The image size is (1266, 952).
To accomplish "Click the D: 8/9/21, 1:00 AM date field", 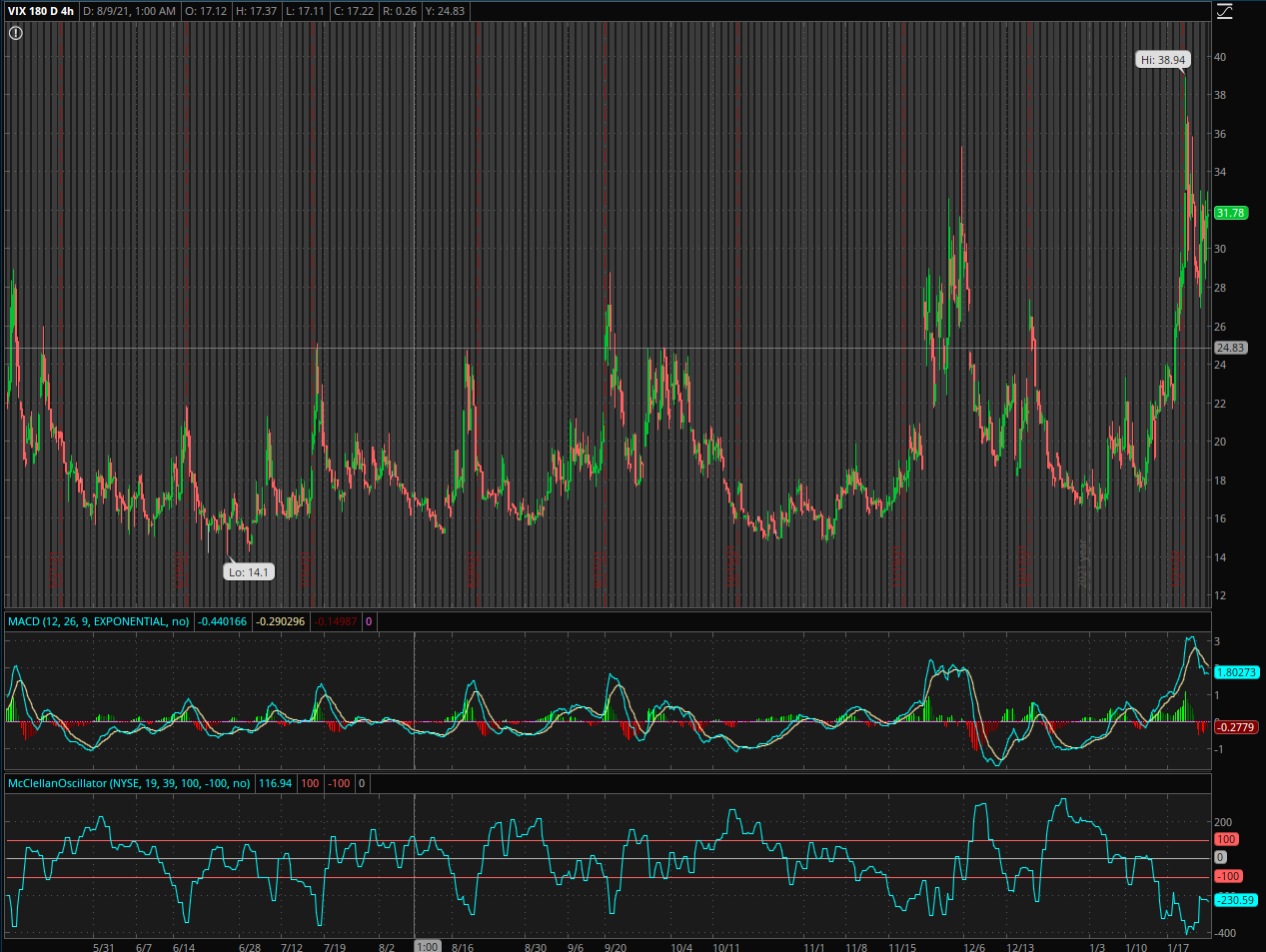I will 129,11.
